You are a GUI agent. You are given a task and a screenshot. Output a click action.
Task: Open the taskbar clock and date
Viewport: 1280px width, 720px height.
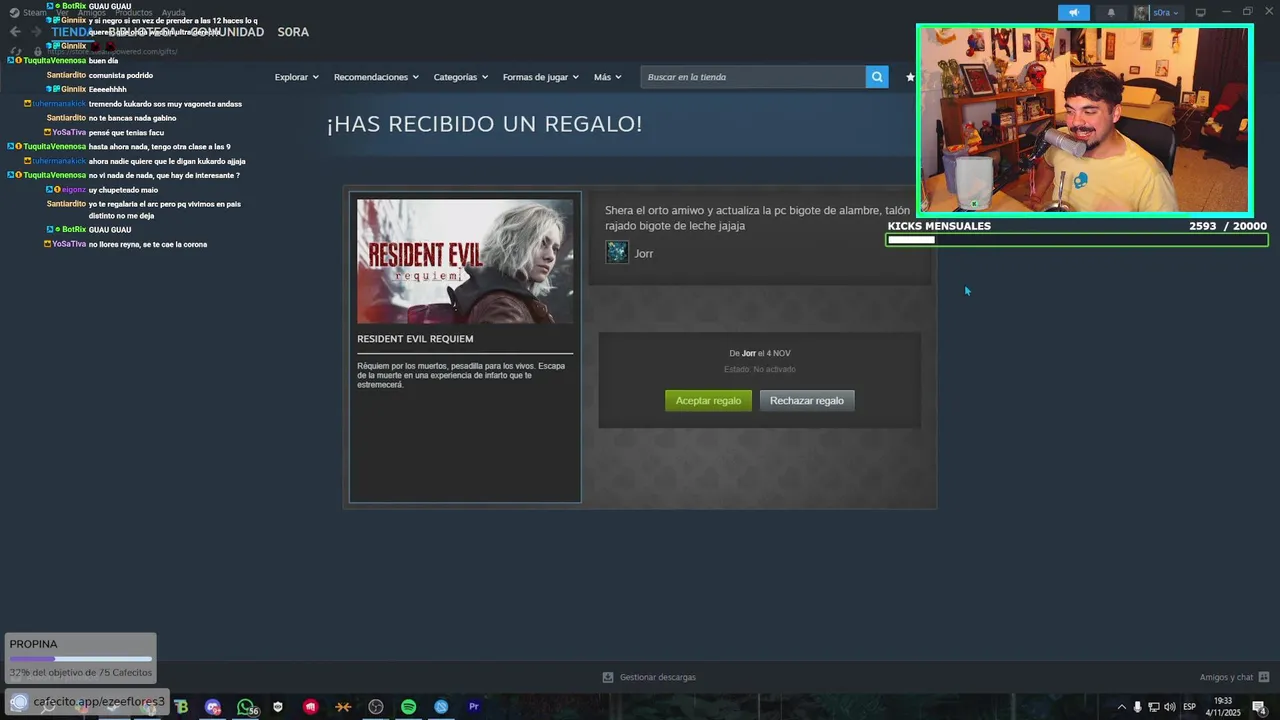point(1223,707)
